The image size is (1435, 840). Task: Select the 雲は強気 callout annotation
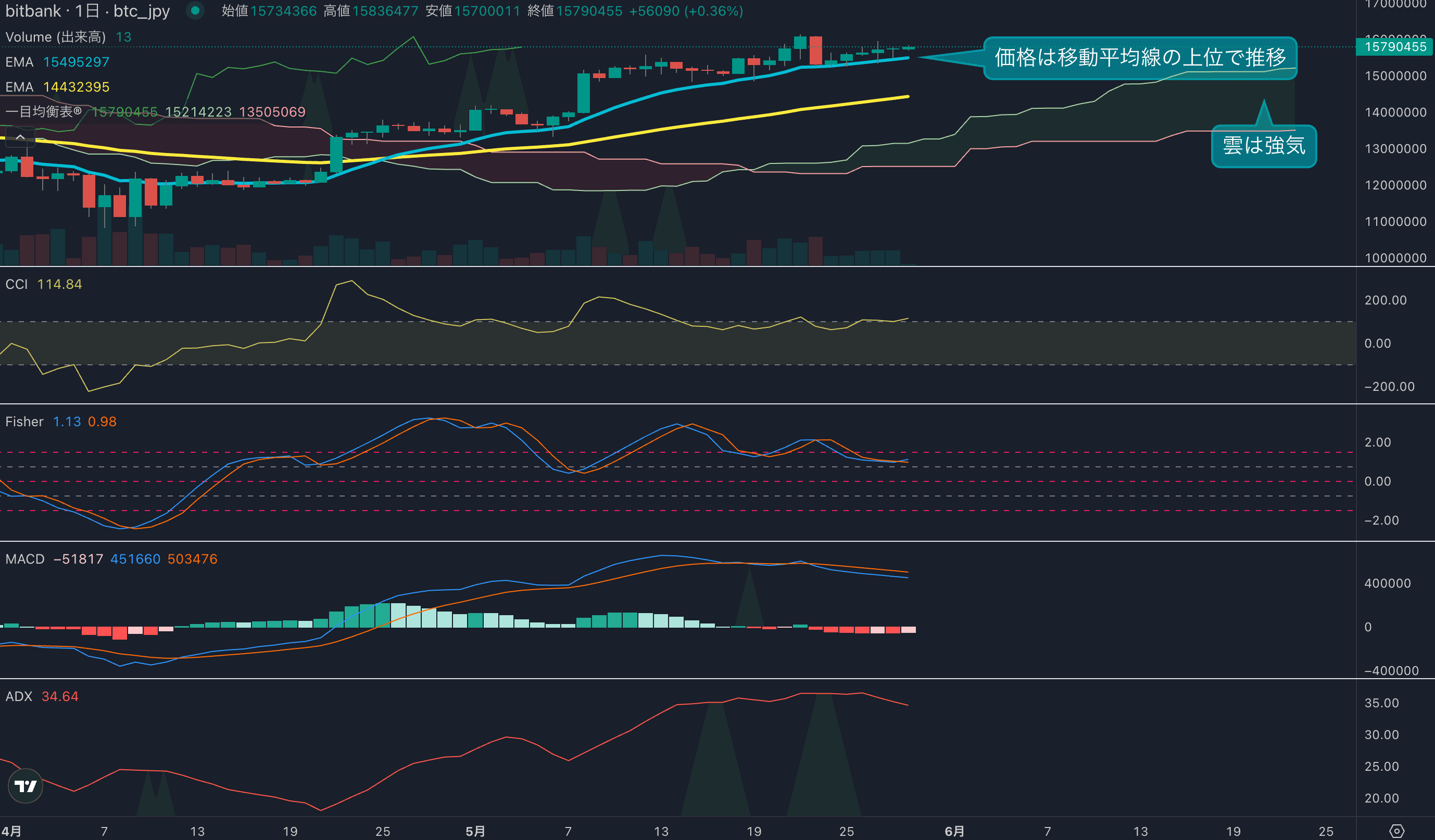(x=1263, y=146)
